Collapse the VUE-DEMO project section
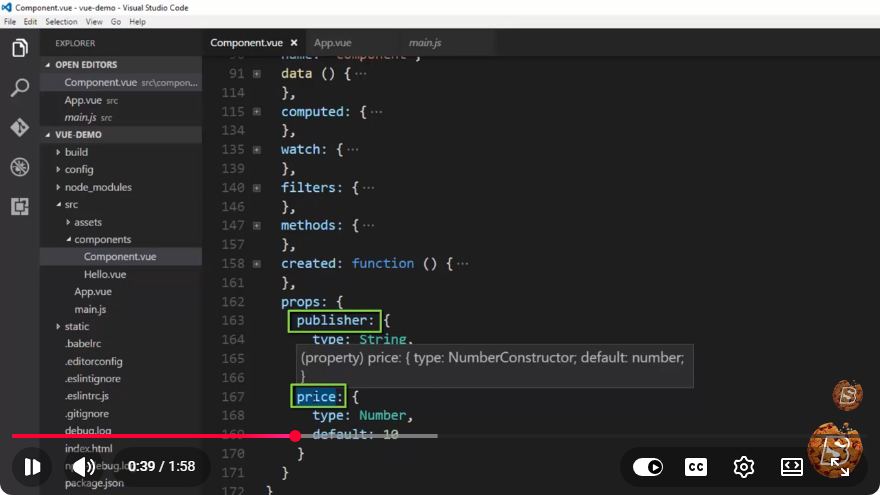Image resolution: width=880 pixels, height=495 pixels. (x=48, y=135)
